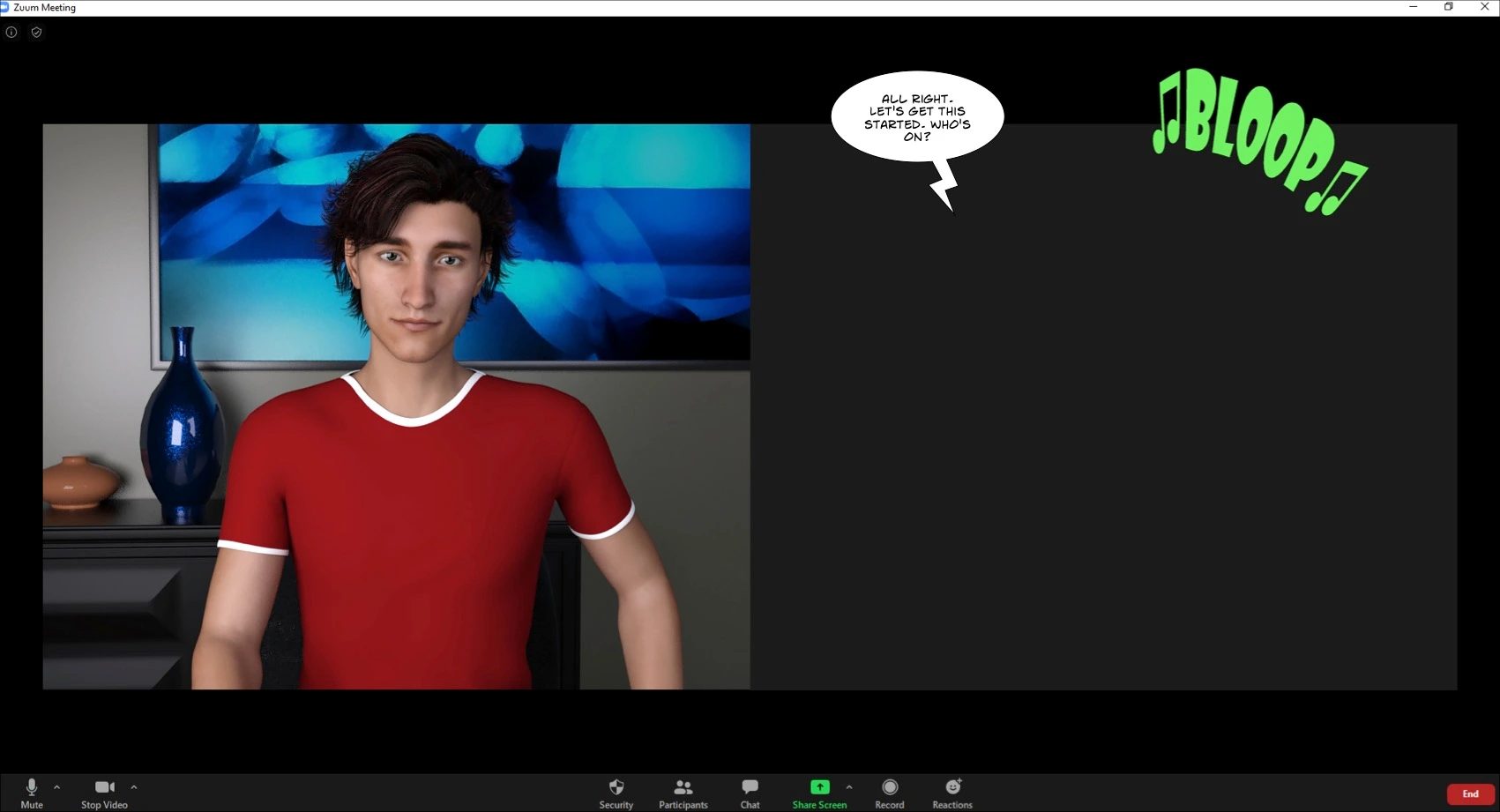
Task: Select the empty dark participant tile
Action: (1103, 441)
